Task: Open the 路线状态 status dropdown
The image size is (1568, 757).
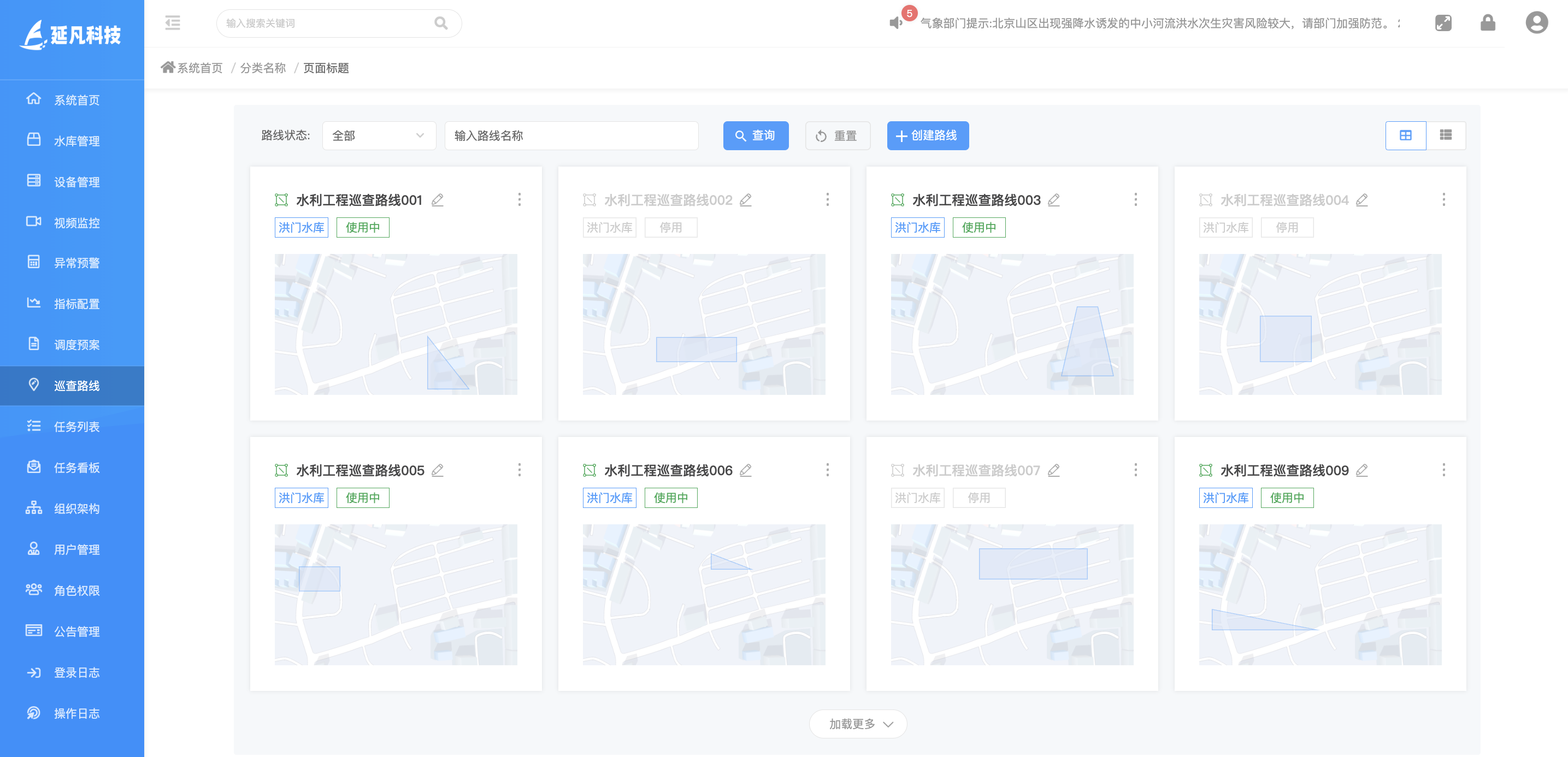Action: [x=378, y=135]
